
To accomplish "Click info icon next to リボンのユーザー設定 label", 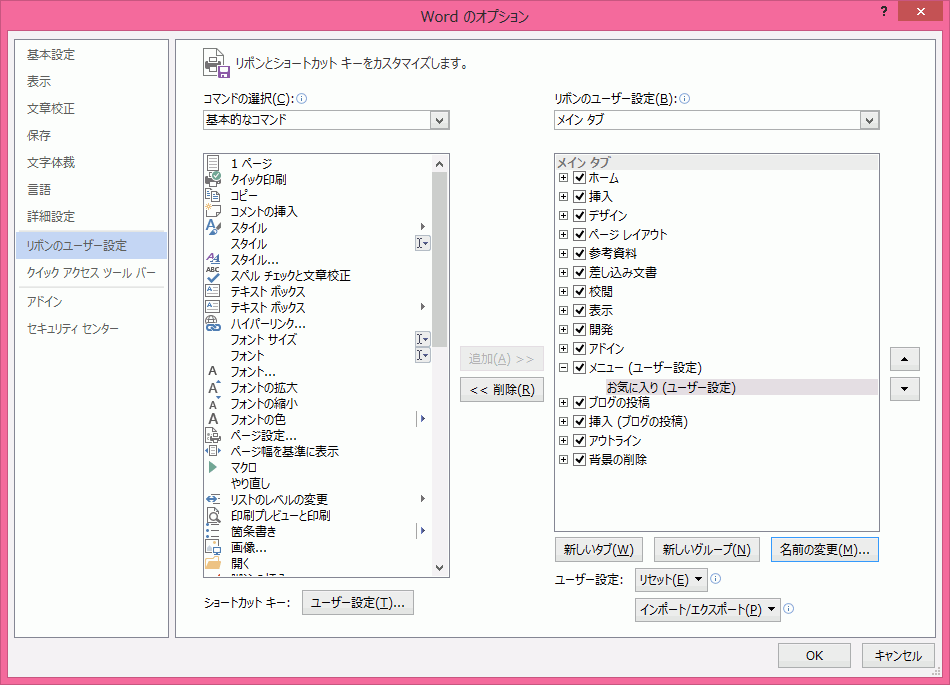I will pyautogui.click(x=685, y=99).
